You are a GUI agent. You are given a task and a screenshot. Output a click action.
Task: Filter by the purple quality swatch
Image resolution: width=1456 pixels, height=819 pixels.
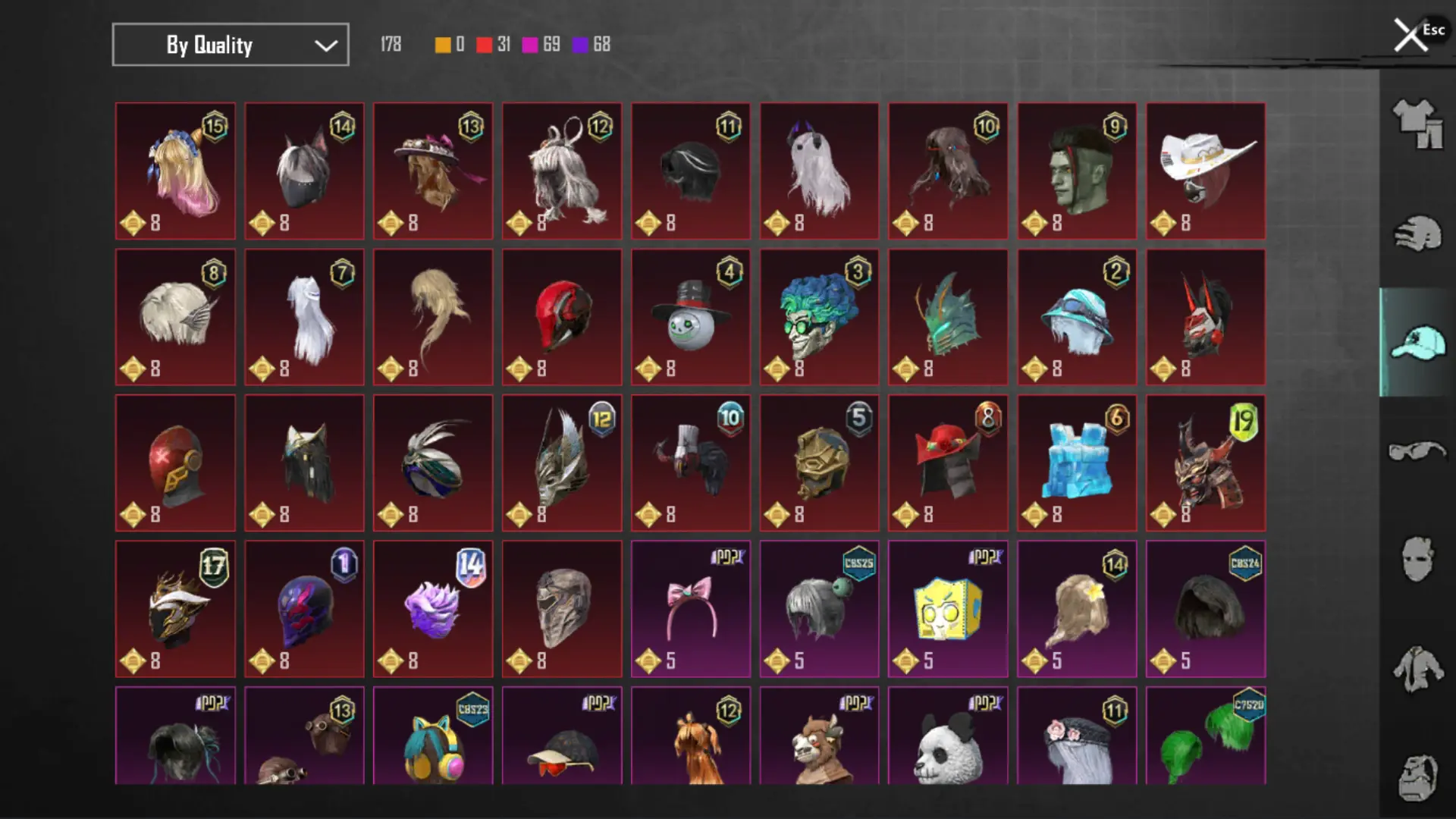coord(580,45)
